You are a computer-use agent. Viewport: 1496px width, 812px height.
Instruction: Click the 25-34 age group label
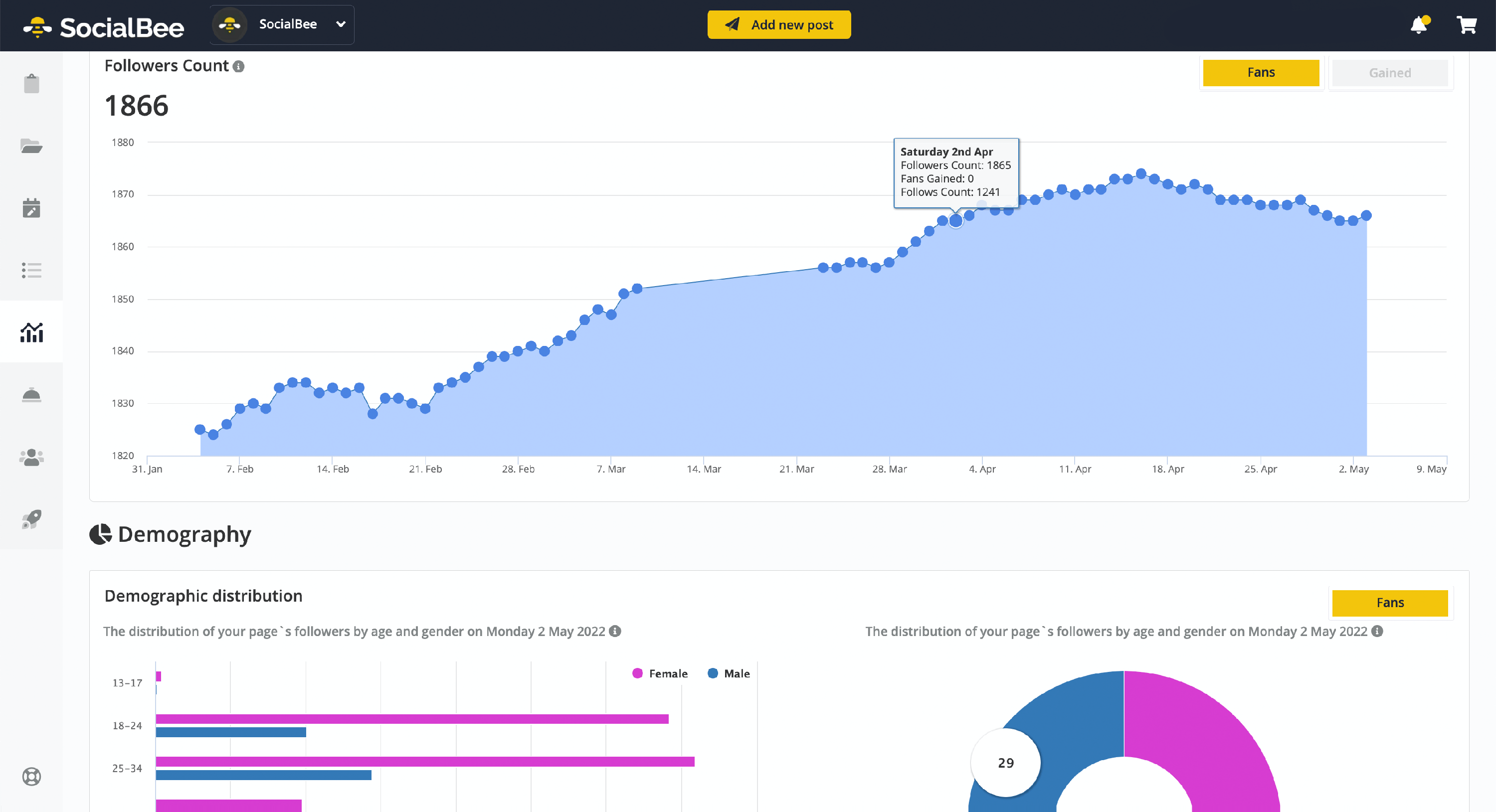coord(127,769)
